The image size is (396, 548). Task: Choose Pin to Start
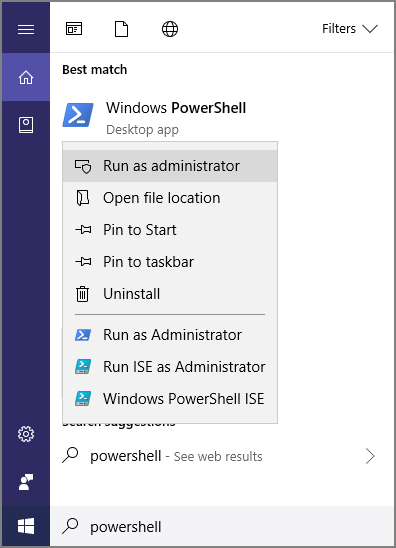coord(170,230)
